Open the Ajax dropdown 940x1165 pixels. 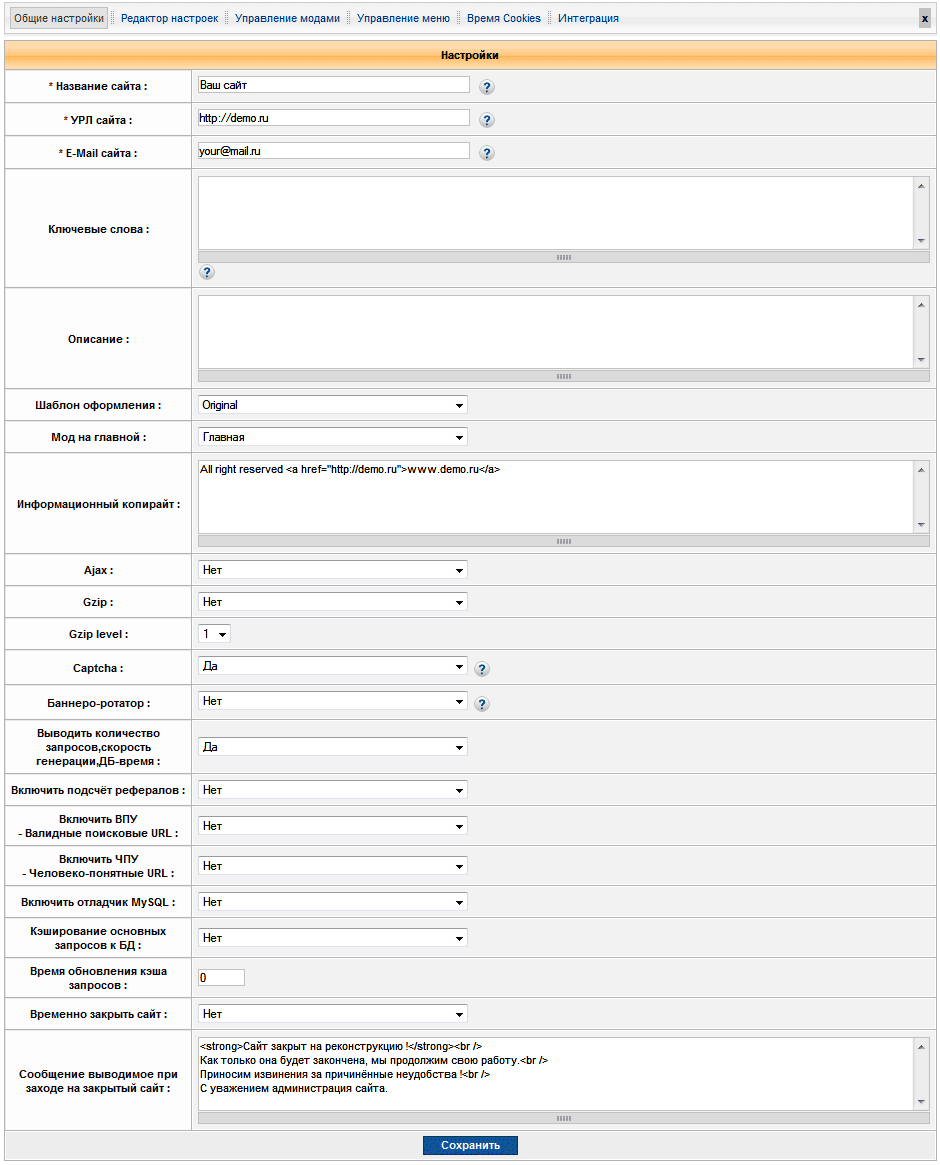tap(332, 570)
